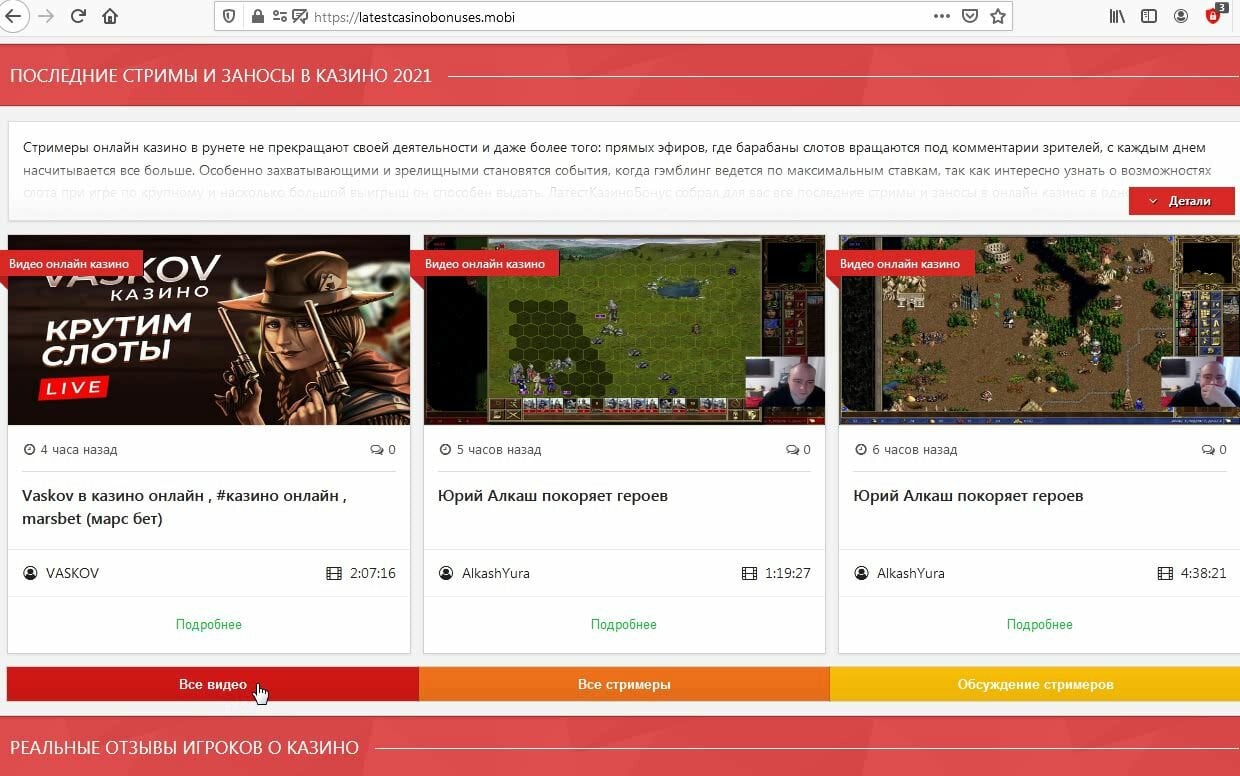Click the red extension icon with badge 3
The width and height of the screenshot is (1240, 776).
pyautogui.click(x=1213, y=16)
